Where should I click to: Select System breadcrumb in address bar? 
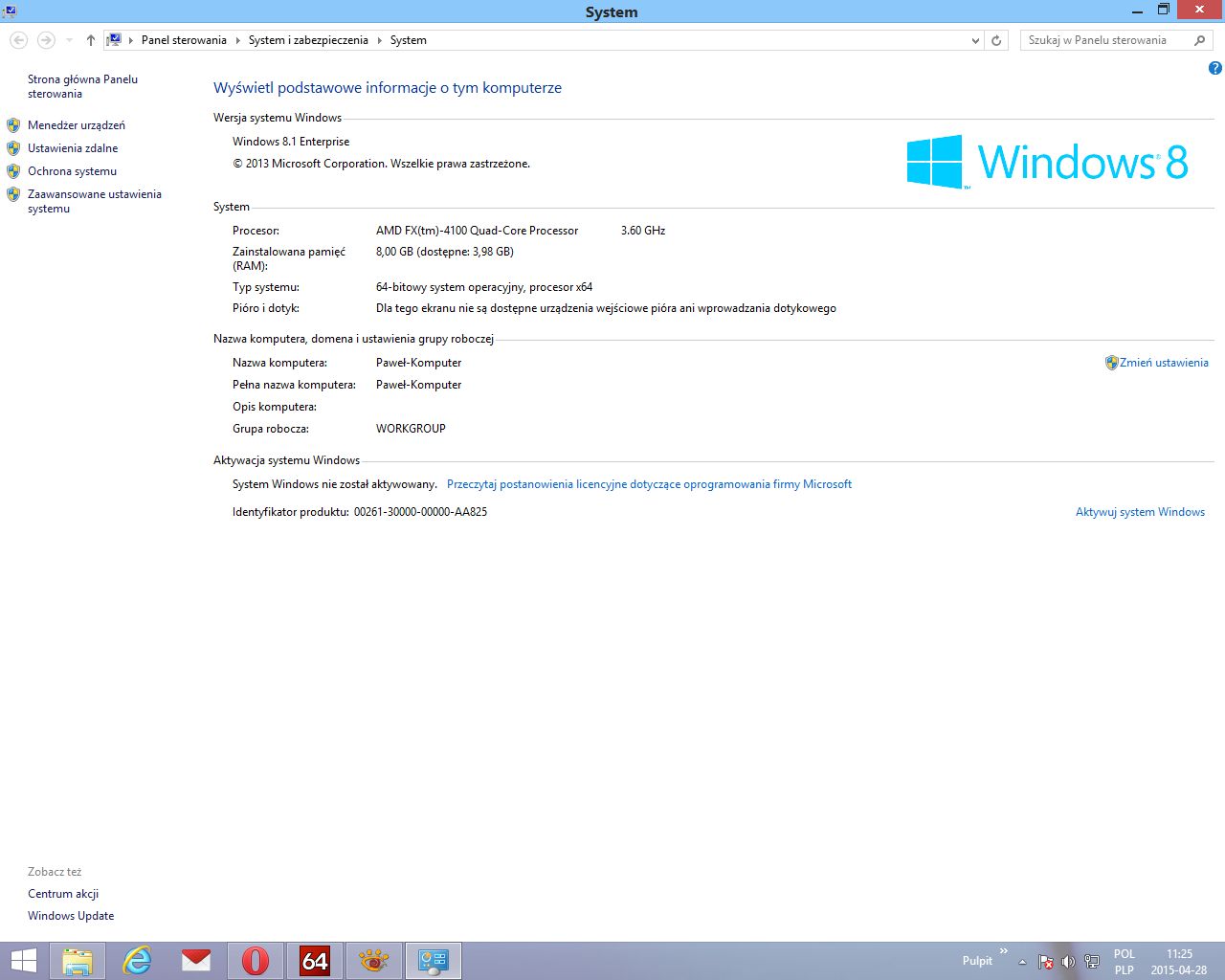click(x=409, y=40)
